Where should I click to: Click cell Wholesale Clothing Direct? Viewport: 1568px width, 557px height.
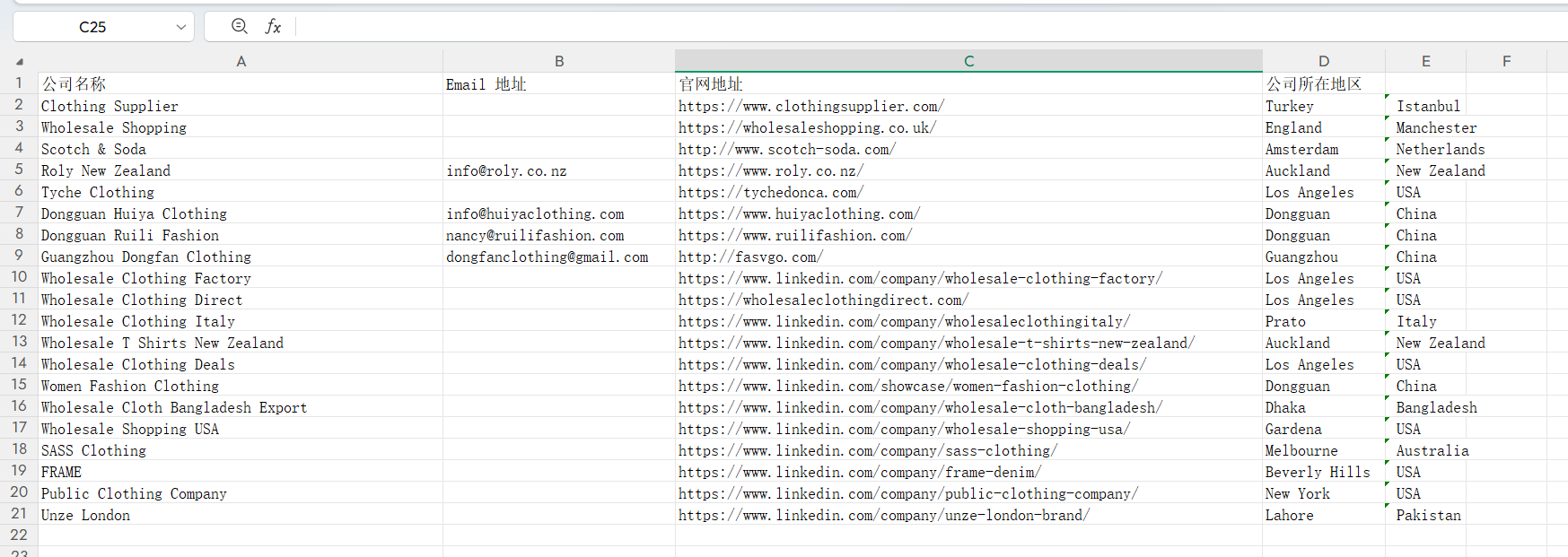click(x=241, y=300)
